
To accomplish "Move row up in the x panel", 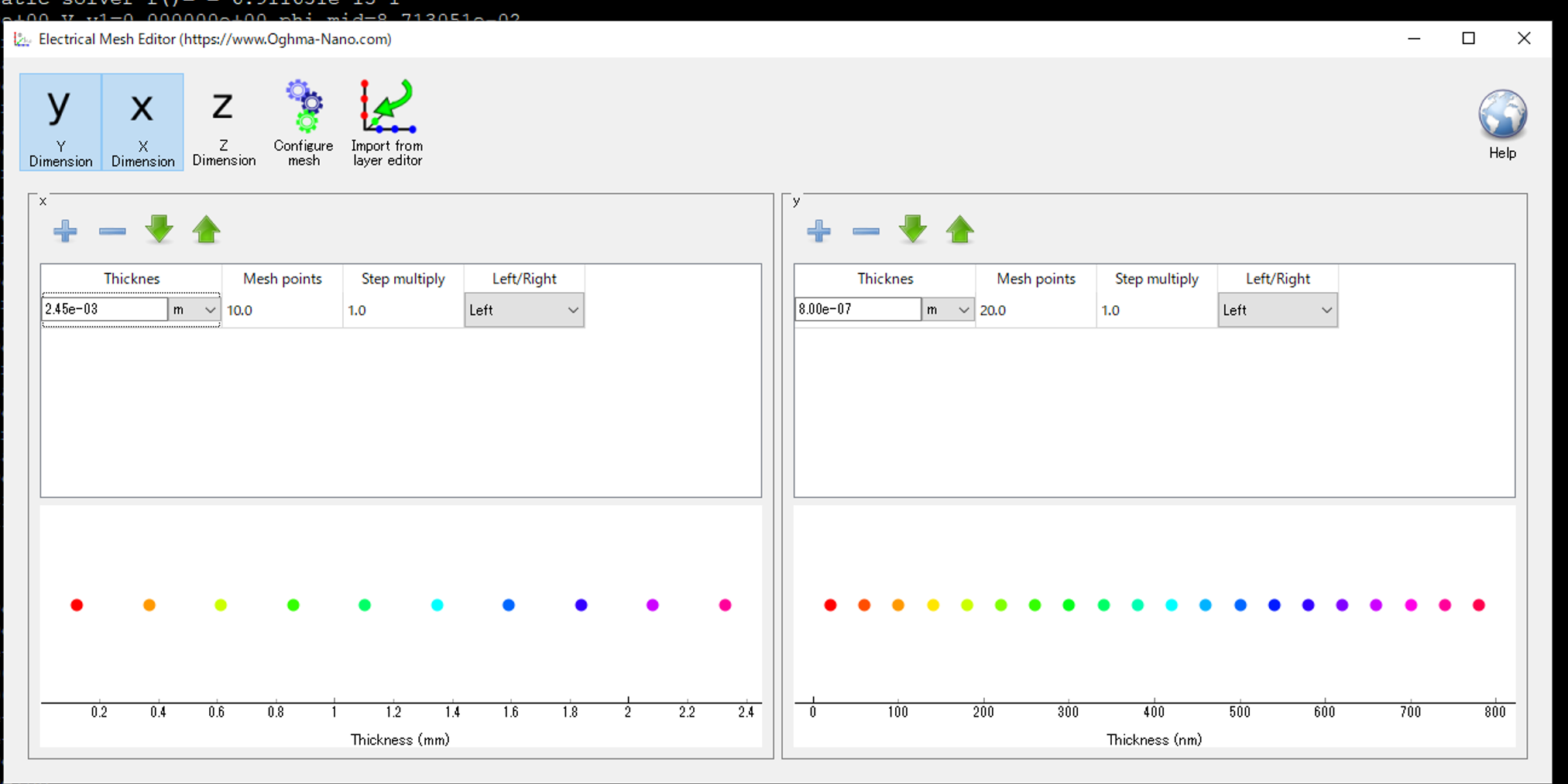I will (x=207, y=230).
